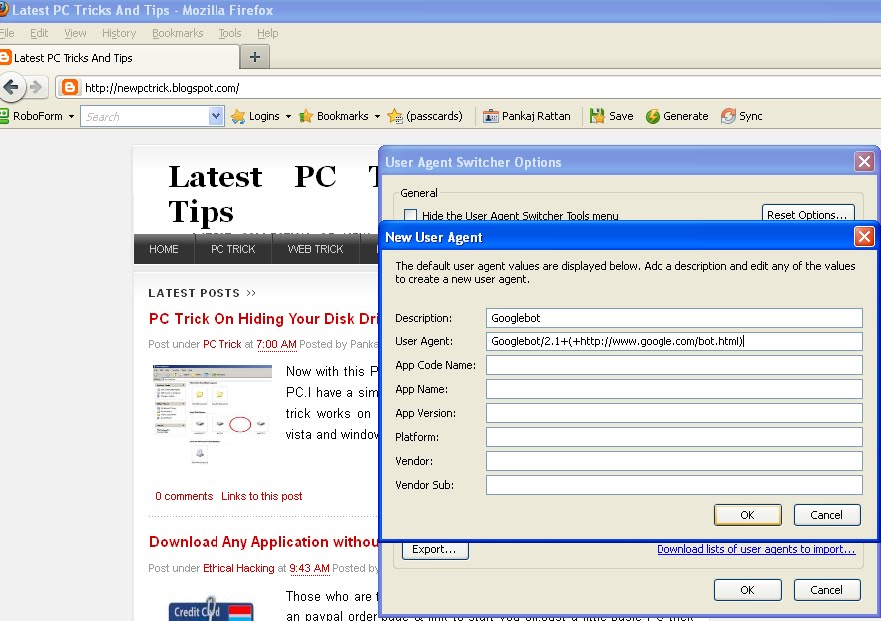Open Download Any Application post title
The image size is (881, 621).
click(x=264, y=542)
